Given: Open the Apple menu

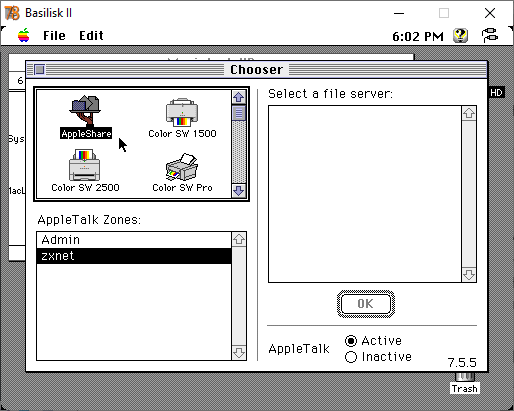Looking at the screenshot, I should coord(24,35).
